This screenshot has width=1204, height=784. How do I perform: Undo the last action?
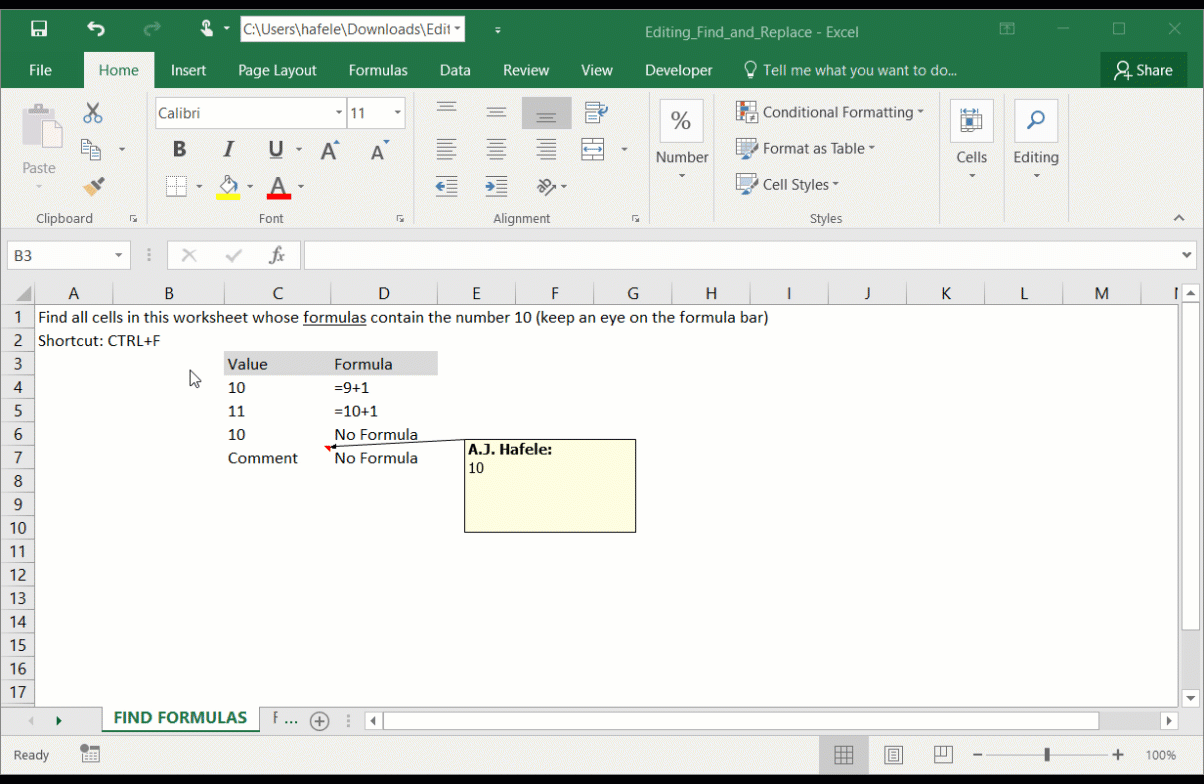[x=95, y=29]
